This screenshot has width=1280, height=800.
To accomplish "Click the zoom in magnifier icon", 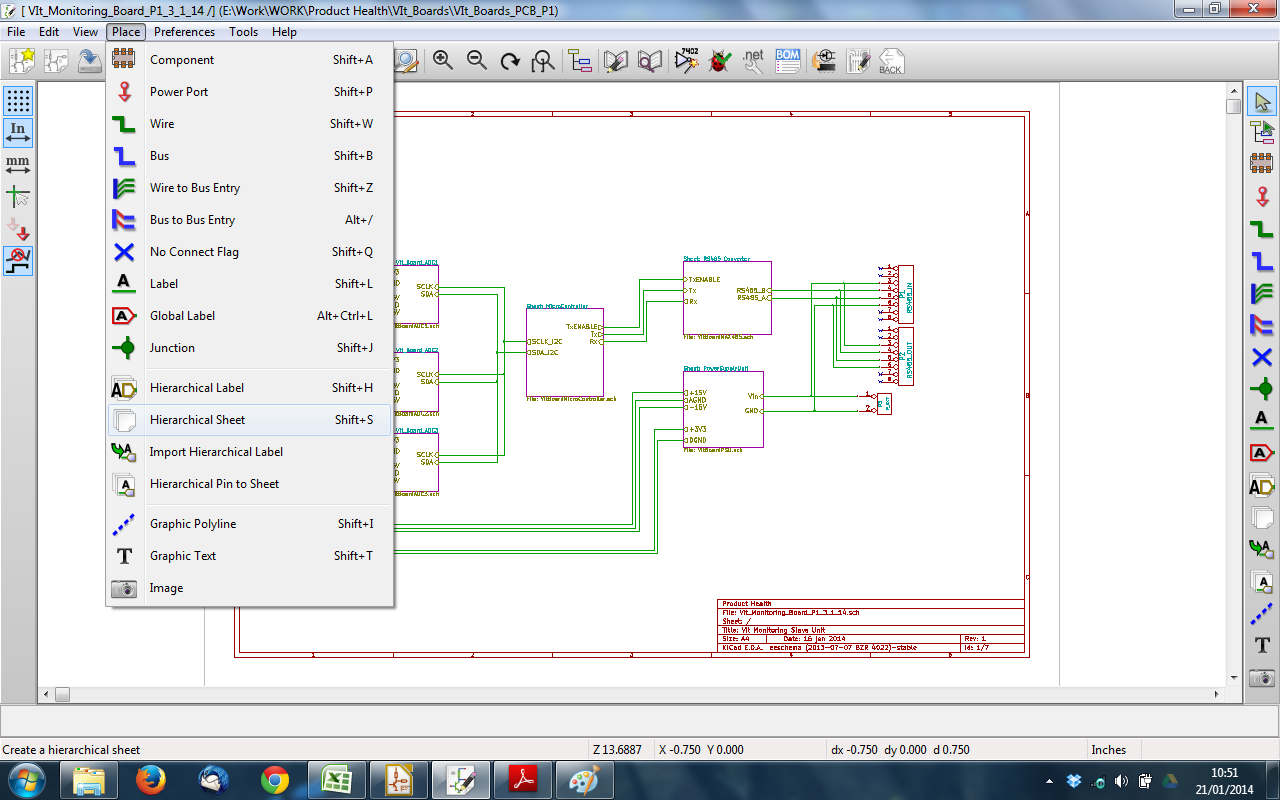I will 443,61.
